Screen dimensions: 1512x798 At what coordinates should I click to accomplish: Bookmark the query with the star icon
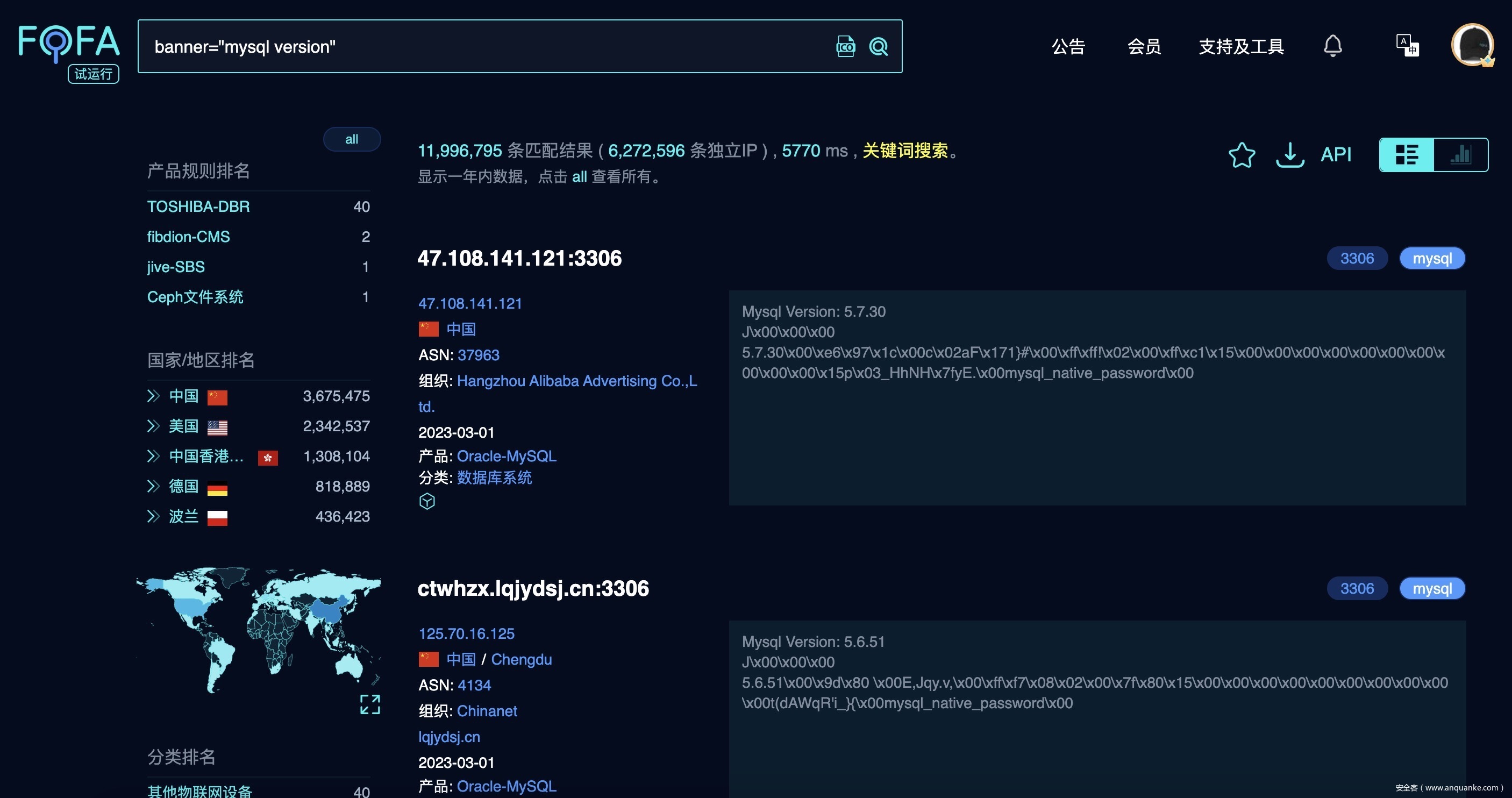[1242, 155]
